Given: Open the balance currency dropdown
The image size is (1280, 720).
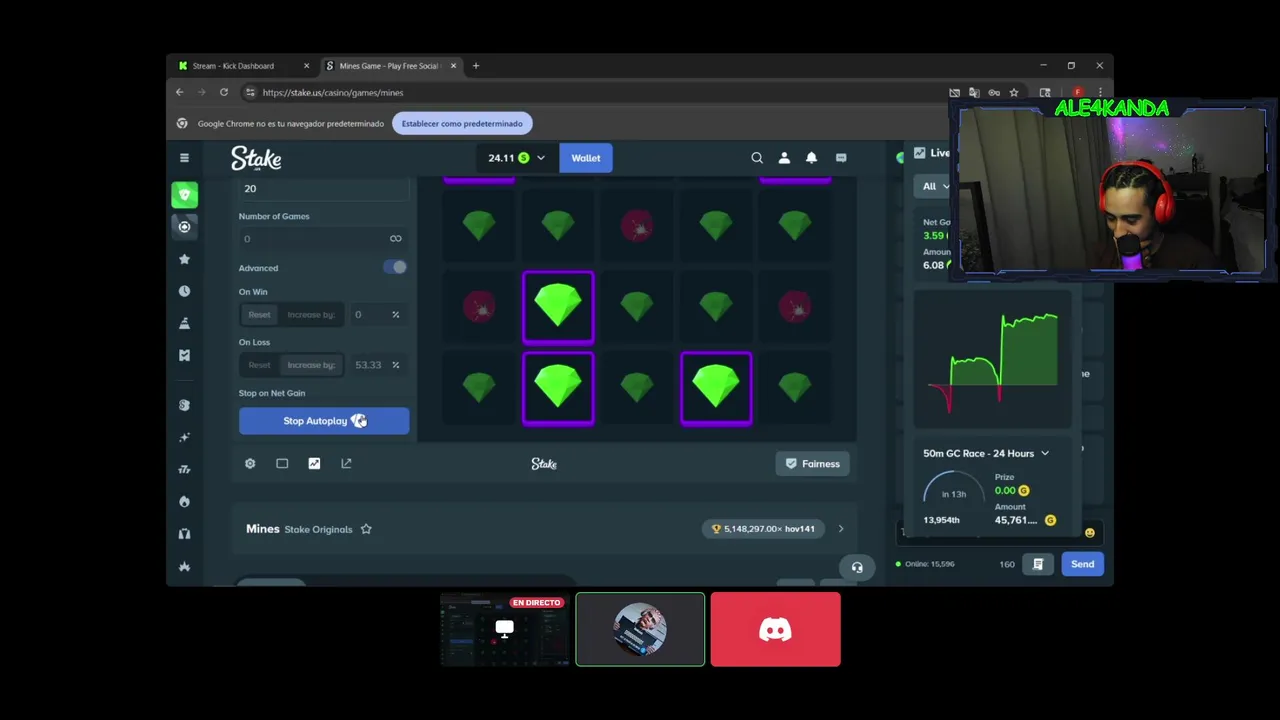Looking at the screenshot, I should coord(516,158).
